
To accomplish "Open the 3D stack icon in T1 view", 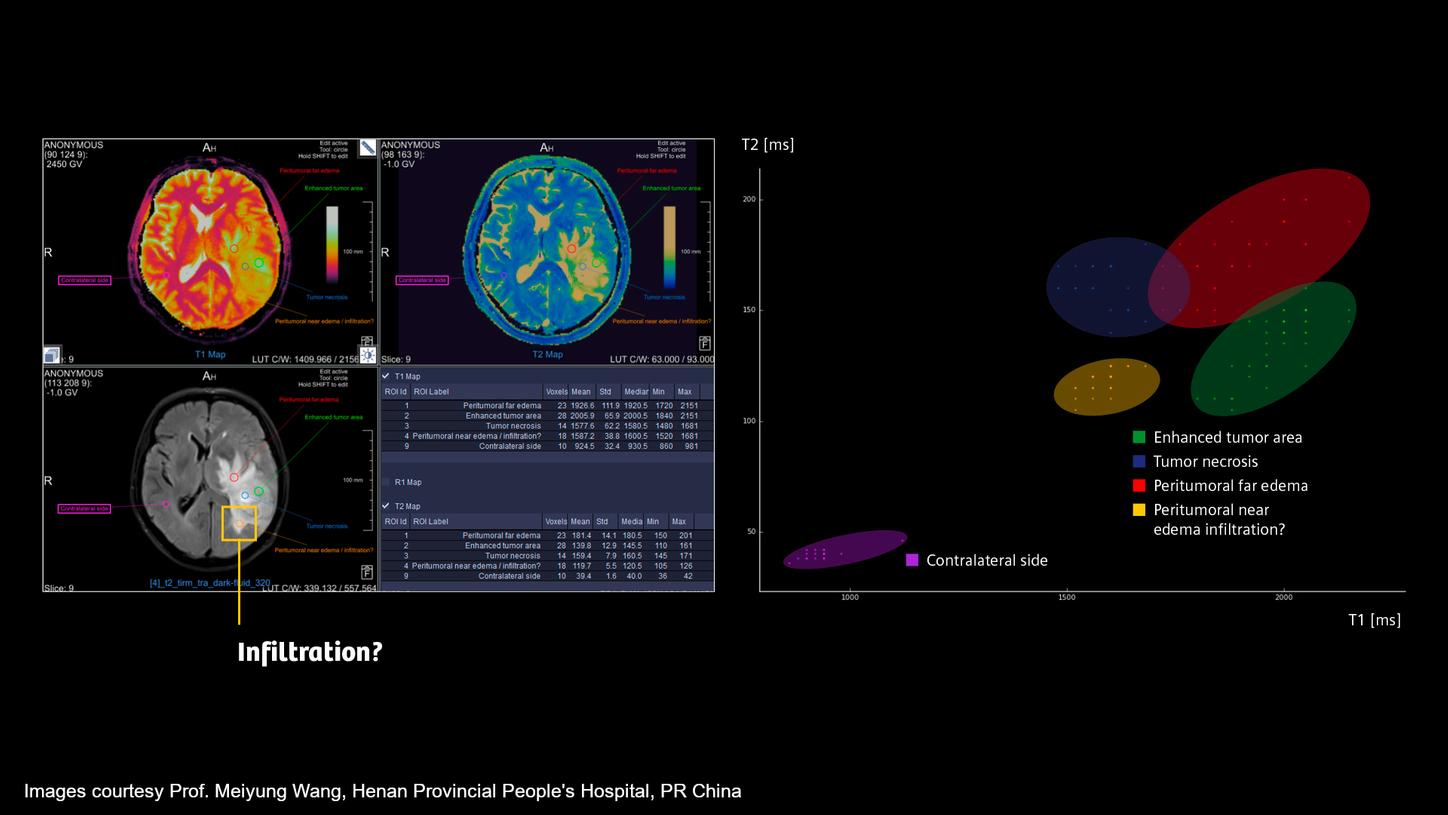I will 52,355.
